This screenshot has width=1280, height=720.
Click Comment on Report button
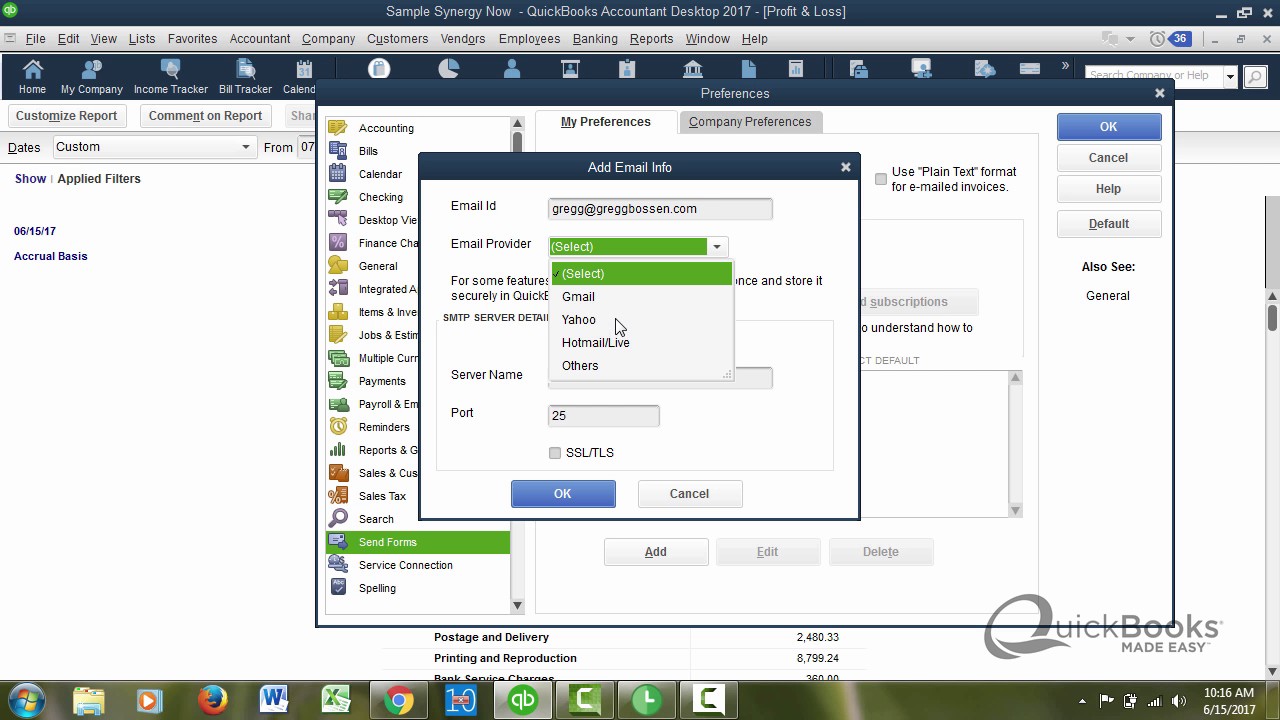[x=205, y=116]
